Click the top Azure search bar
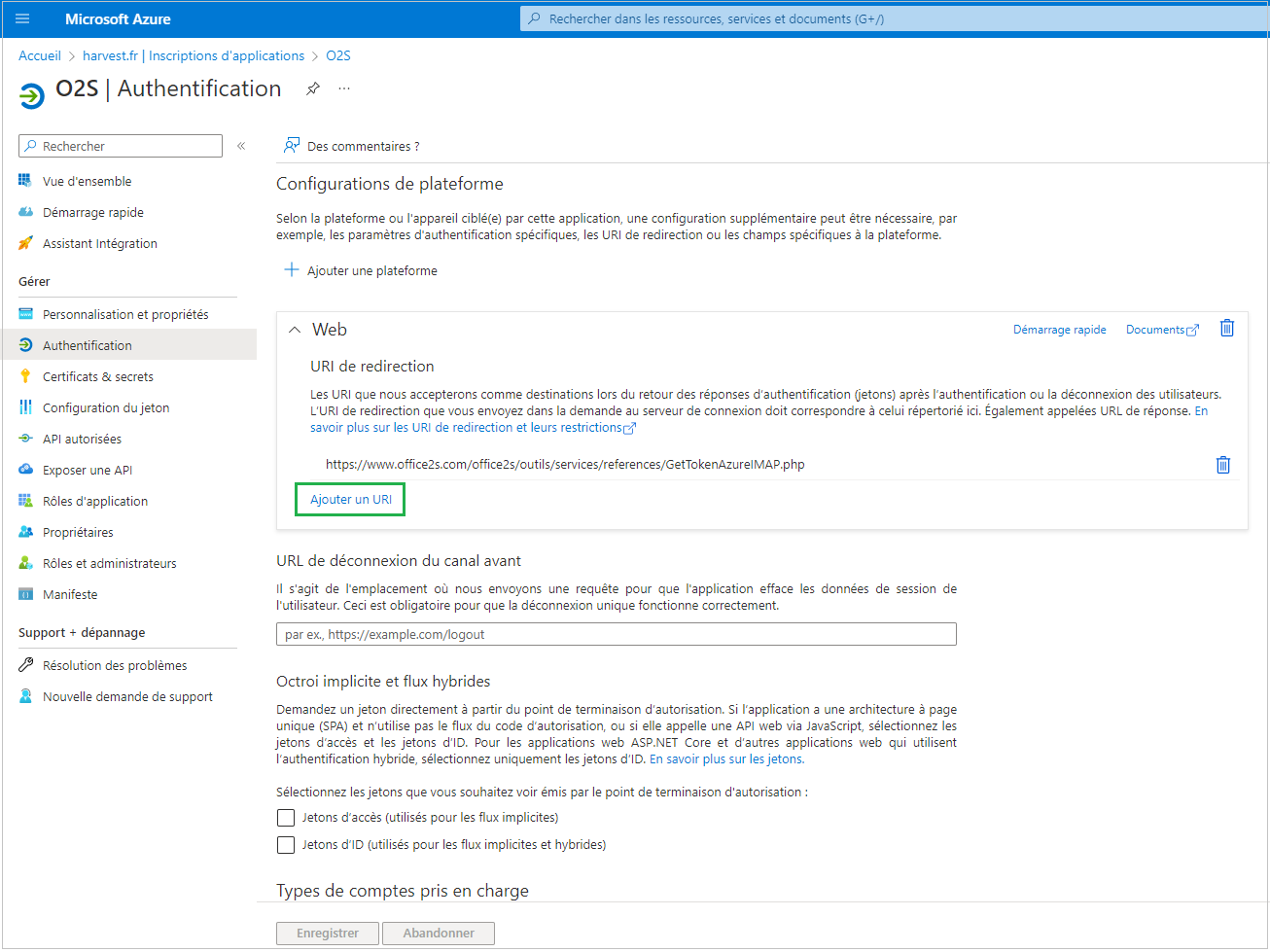This screenshot has height=952, width=1270. pos(895,18)
